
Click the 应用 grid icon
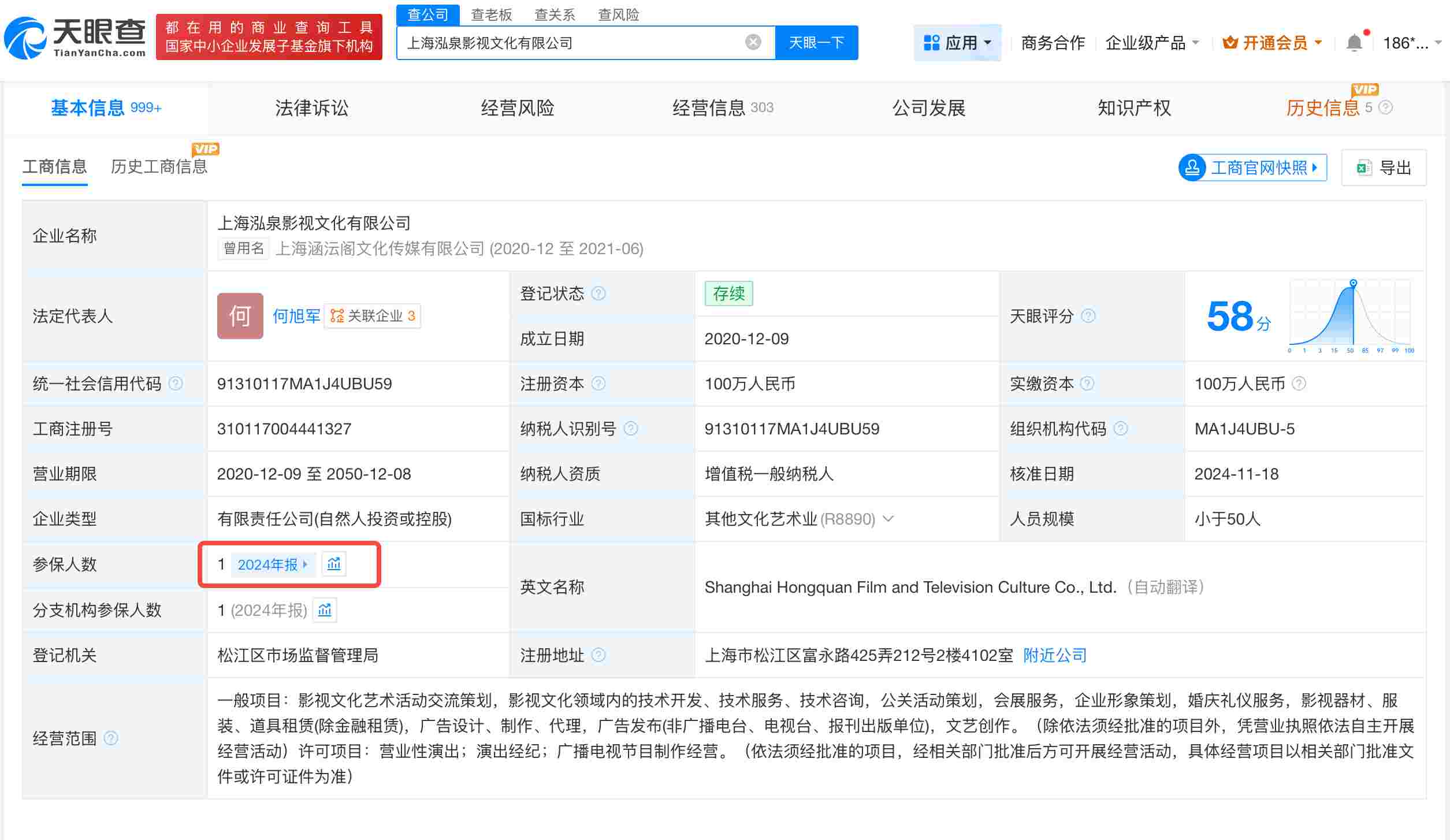coord(930,42)
